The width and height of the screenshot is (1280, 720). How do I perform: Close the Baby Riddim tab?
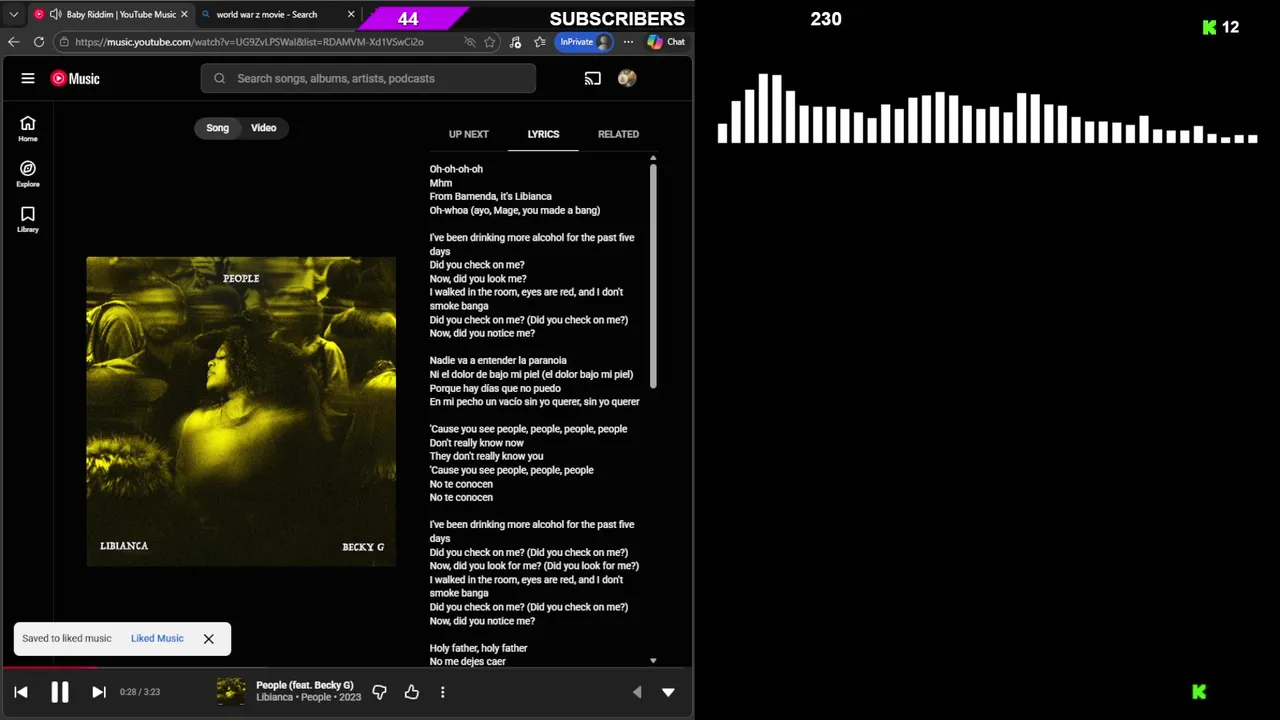[x=184, y=14]
